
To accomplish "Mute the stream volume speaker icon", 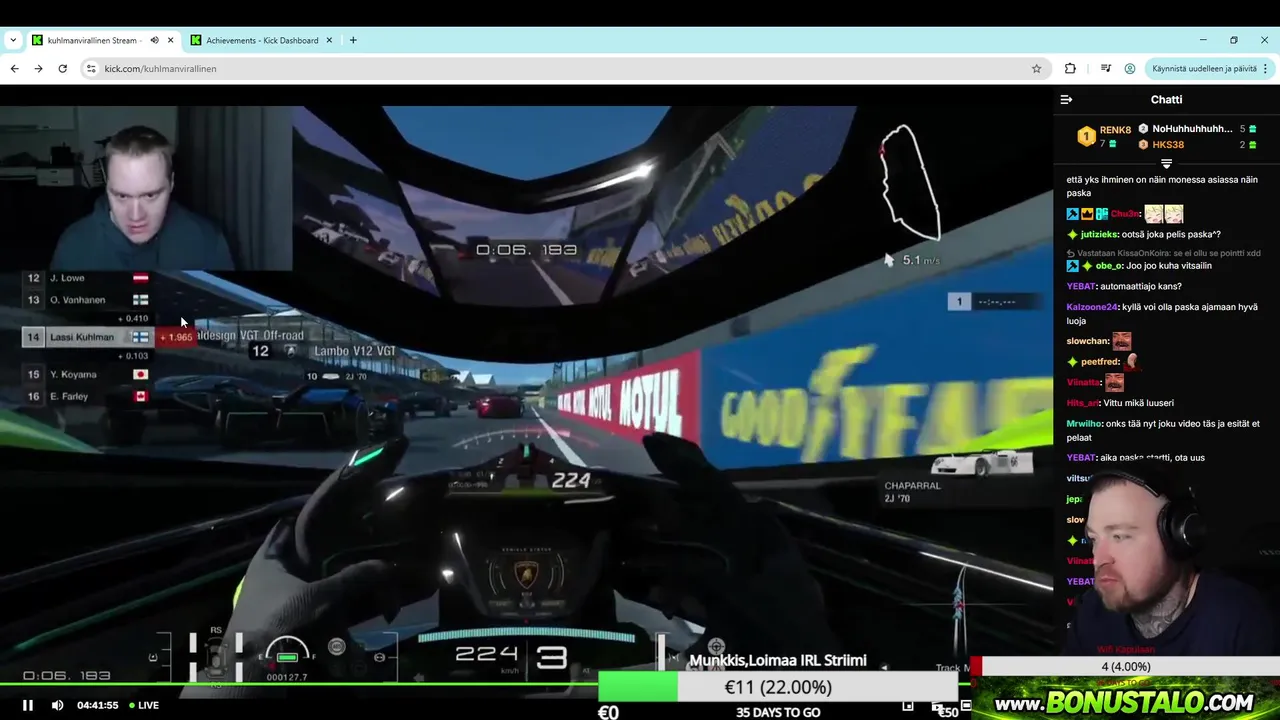I will [57, 705].
